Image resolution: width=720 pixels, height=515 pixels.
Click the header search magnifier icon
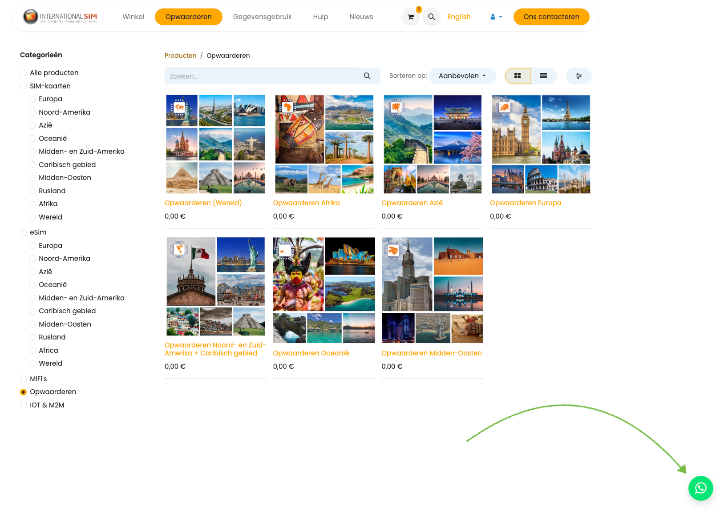(x=431, y=17)
